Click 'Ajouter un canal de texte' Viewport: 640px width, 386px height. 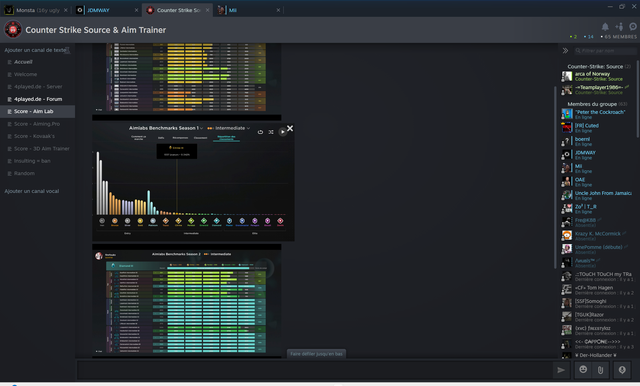coord(35,50)
